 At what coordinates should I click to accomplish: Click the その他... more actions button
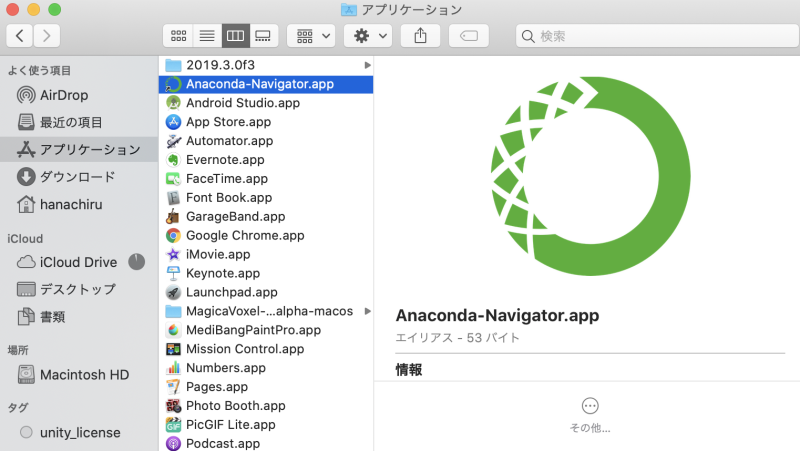pos(590,415)
